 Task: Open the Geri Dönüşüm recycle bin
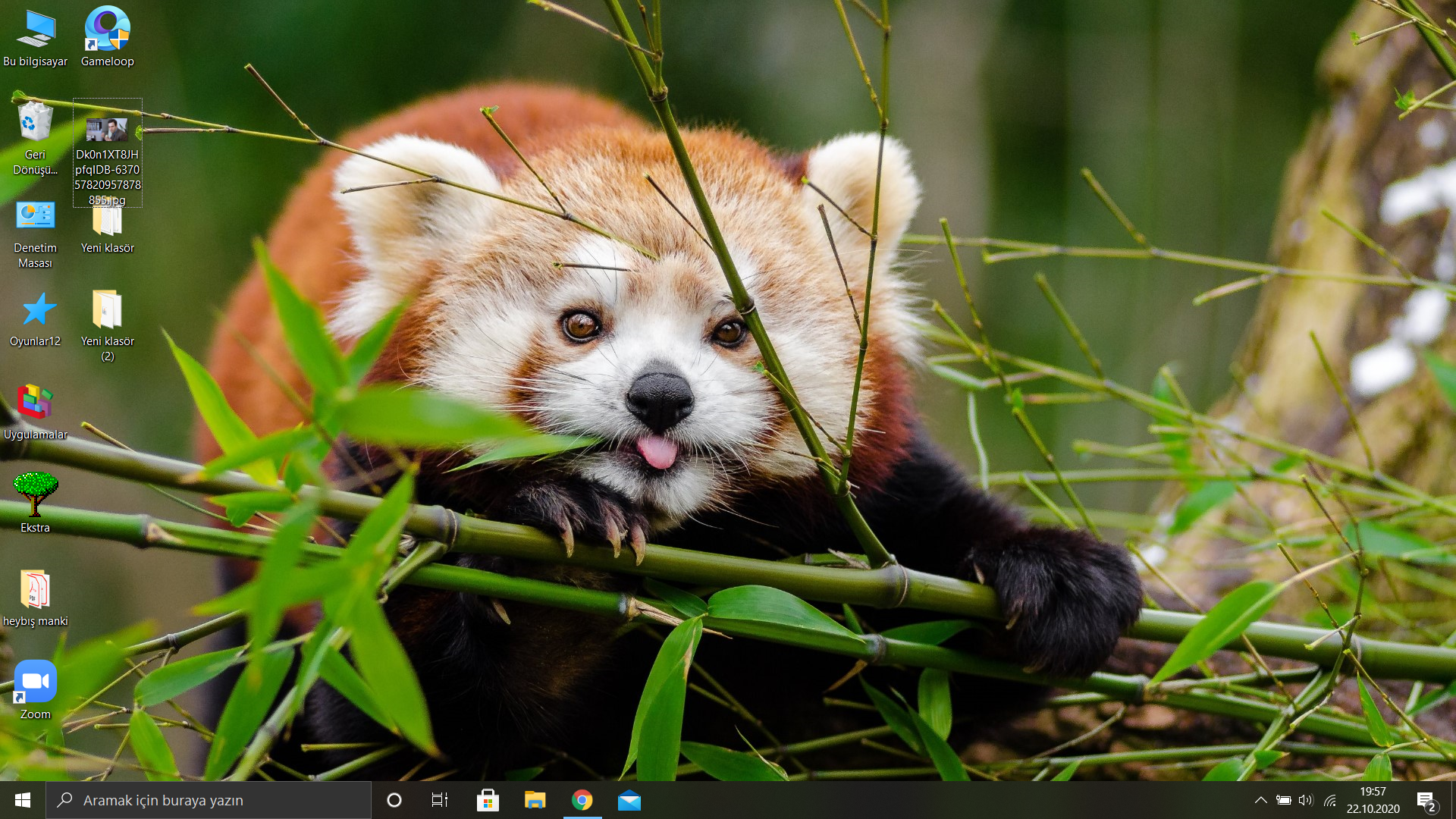pyautogui.click(x=35, y=139)
